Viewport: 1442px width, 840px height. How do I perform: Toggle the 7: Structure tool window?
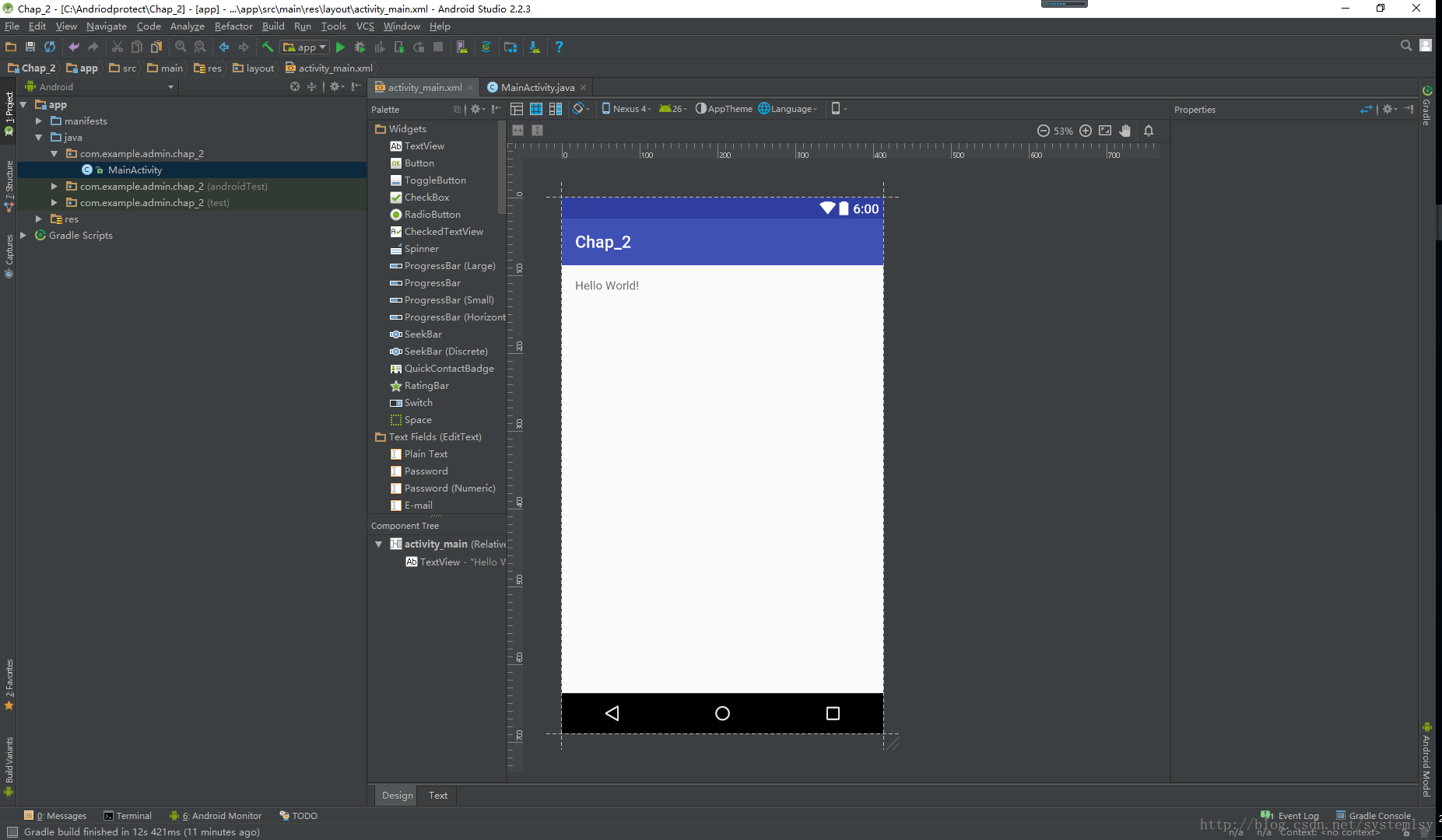(x=9, y=185)
